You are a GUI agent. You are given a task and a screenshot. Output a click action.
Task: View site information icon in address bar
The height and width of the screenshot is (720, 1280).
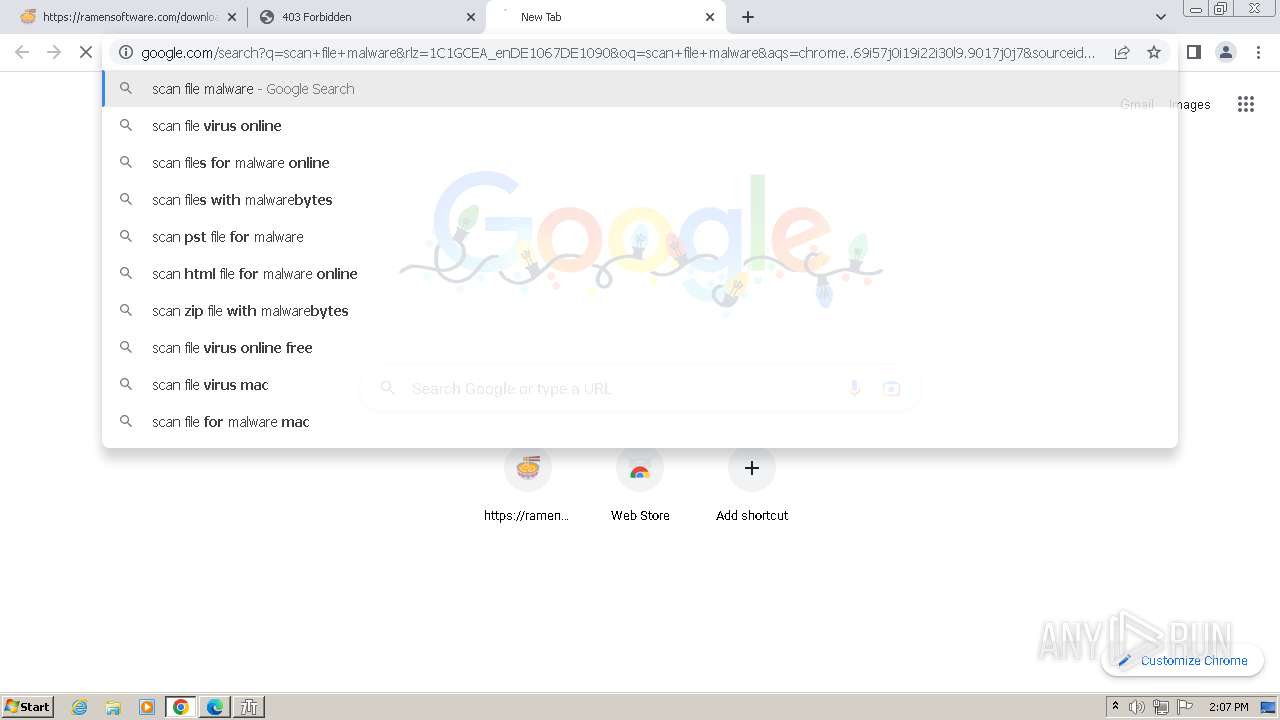[126, 52]
